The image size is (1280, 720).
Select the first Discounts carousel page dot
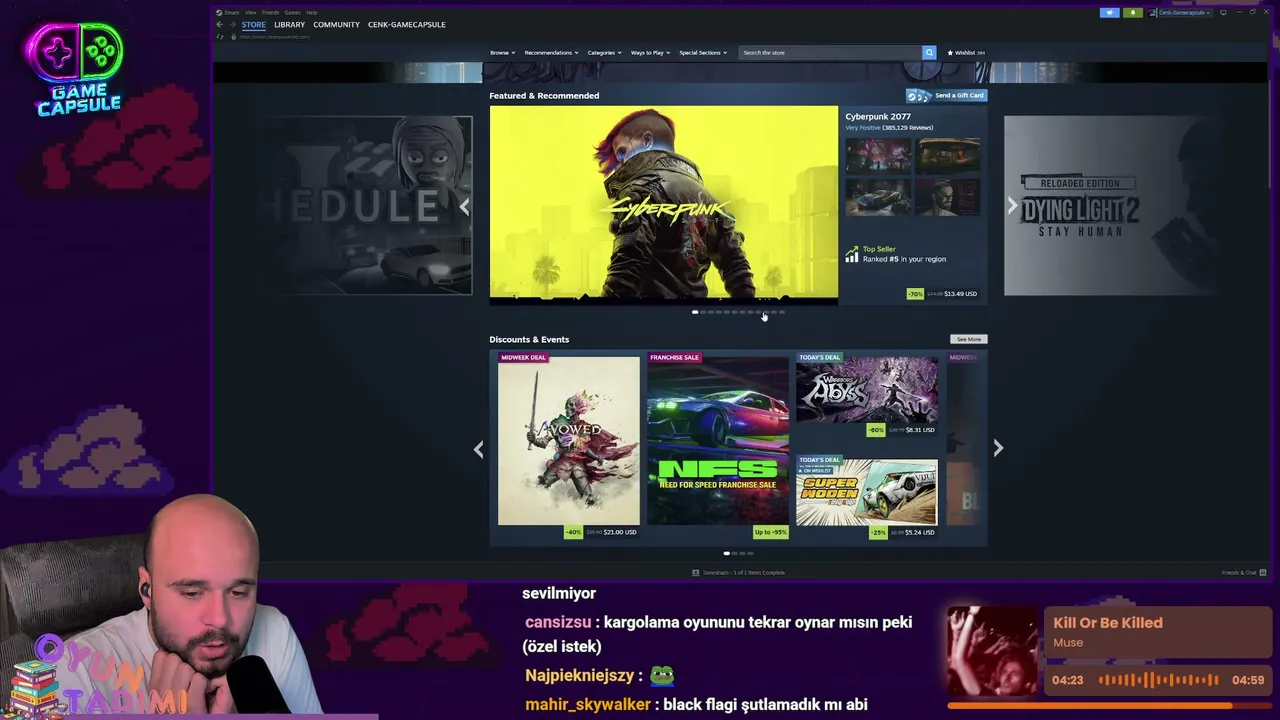(727, 553)
